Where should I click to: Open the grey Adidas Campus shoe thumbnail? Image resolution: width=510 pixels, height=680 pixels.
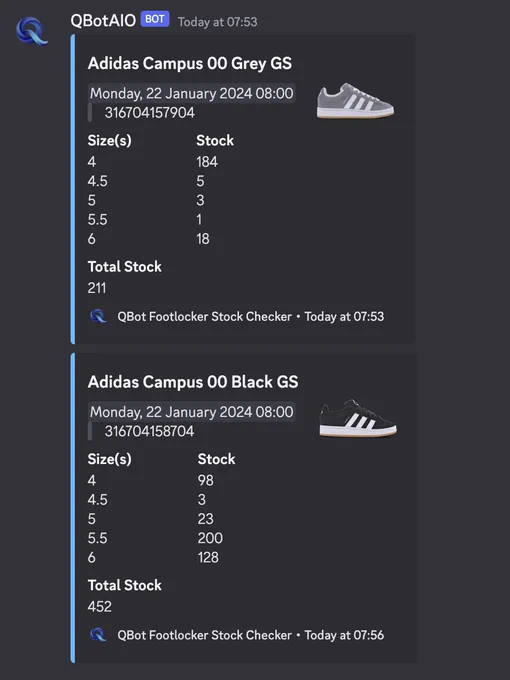(x=355, y=101)
